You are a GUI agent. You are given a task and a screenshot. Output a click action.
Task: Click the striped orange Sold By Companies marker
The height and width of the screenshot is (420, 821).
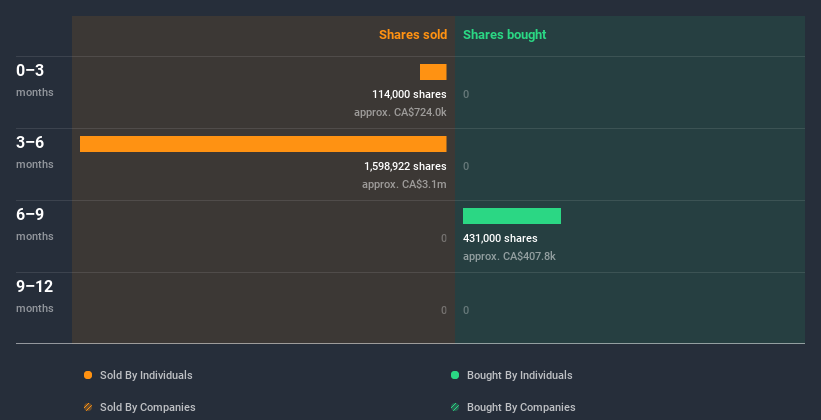tap(88, 407)
